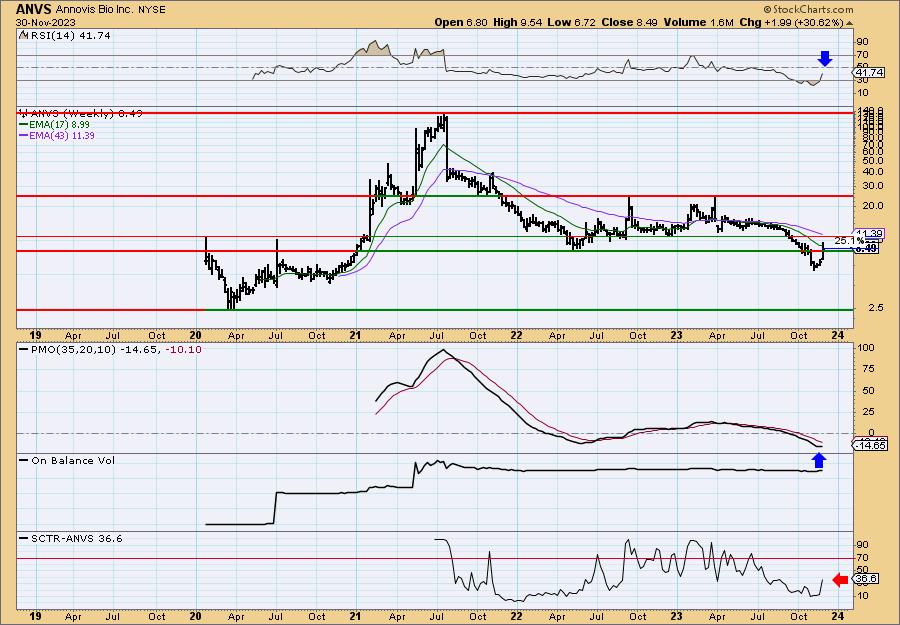Click the 36.6 SCTR value tag on the axis
The height and width of the screenshot is (625, 900).
click(x=867, y=579)
